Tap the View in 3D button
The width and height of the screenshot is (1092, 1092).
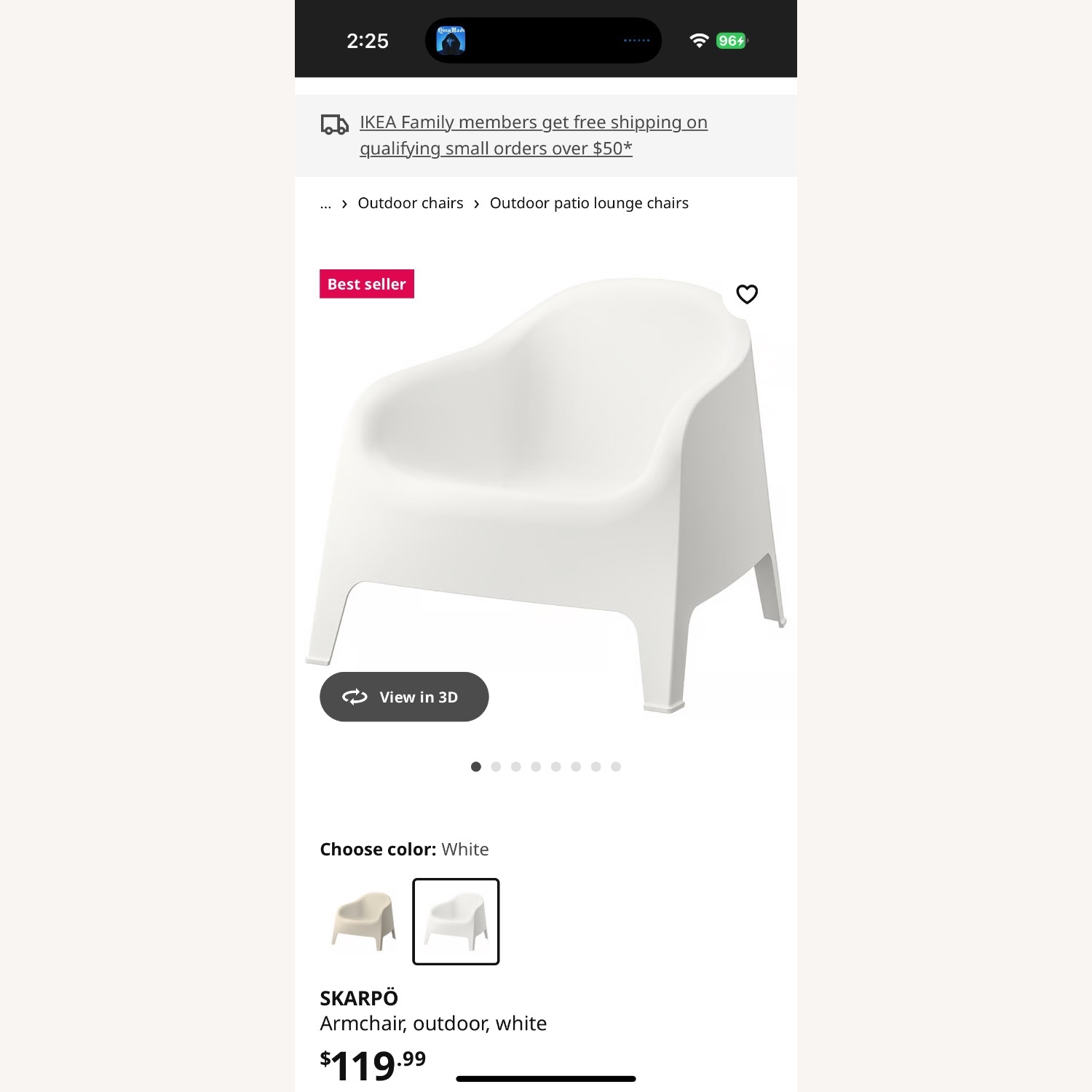[x=404, y=697]
